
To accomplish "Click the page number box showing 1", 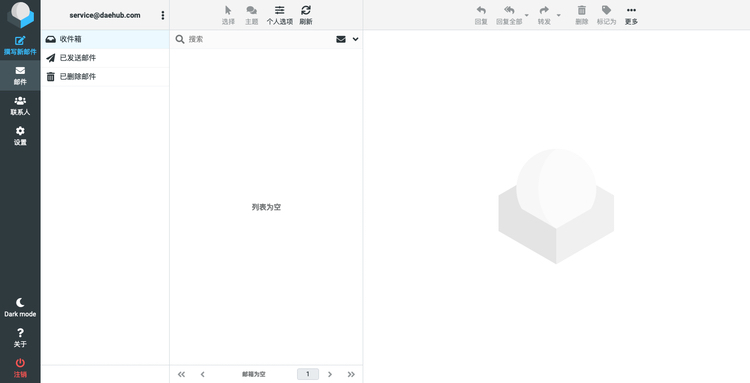I will coord(308,374).
